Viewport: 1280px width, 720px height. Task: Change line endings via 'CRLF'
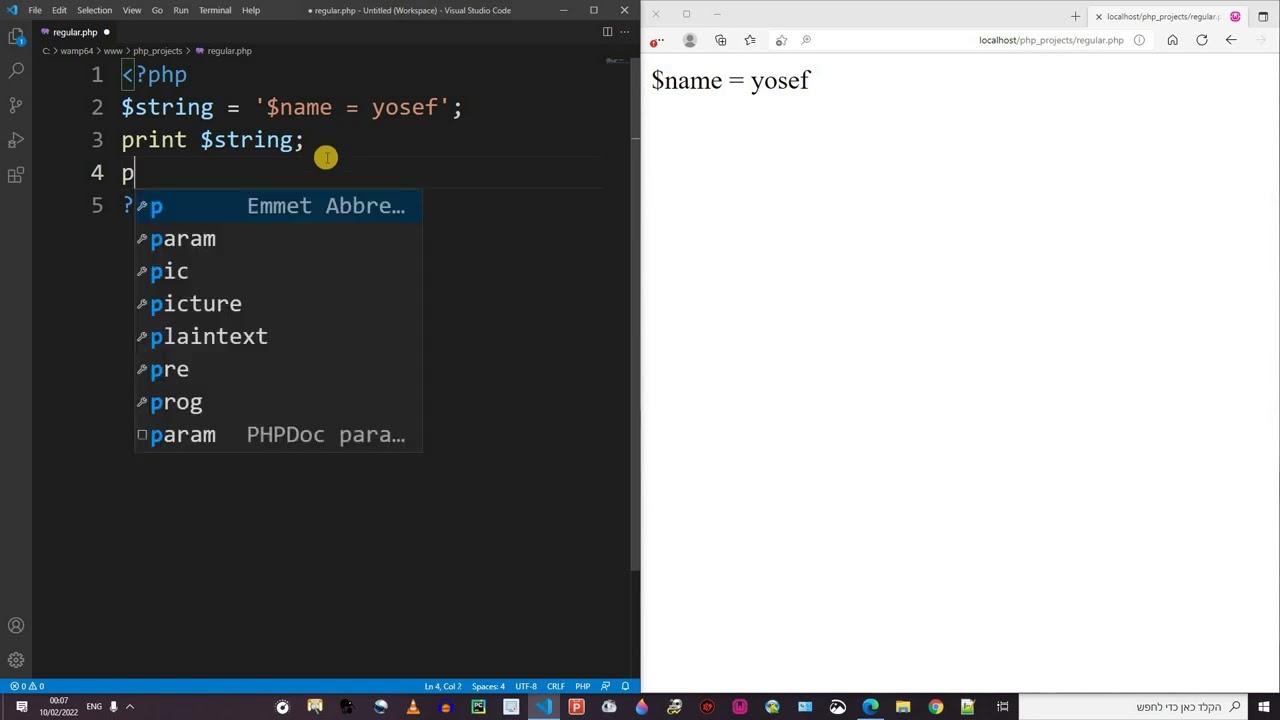click(555, 686)
